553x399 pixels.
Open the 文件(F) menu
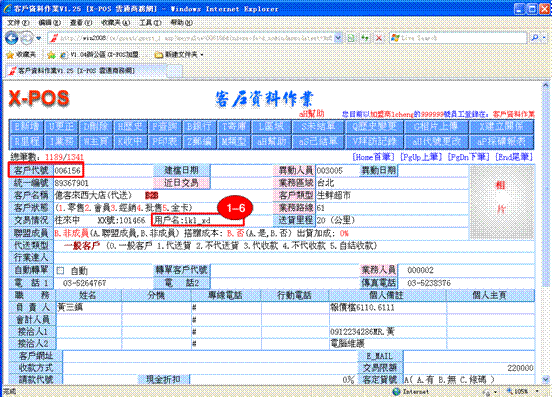click(18, 23)
